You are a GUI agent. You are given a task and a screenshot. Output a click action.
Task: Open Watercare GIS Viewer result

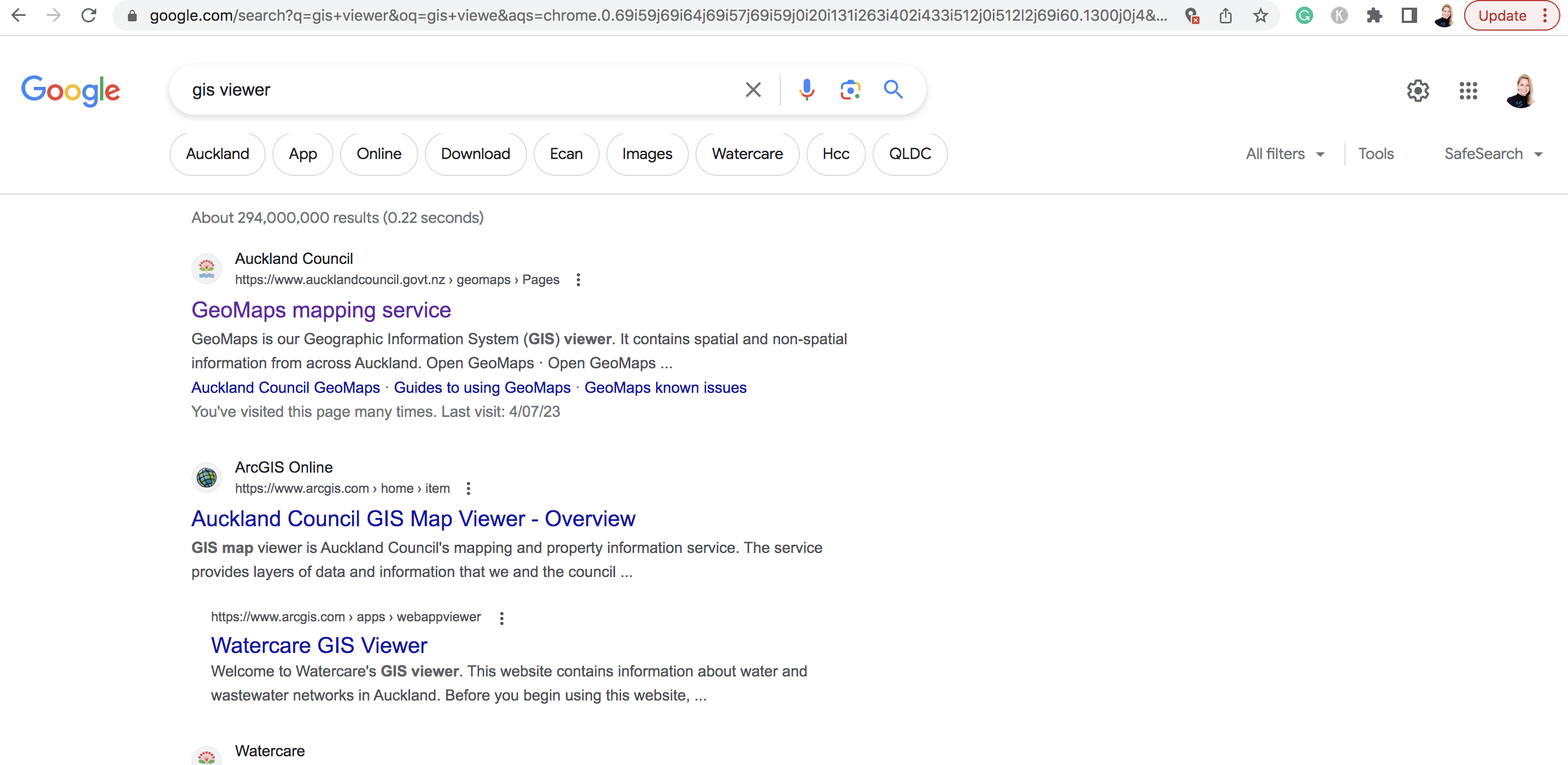(319, 646)
